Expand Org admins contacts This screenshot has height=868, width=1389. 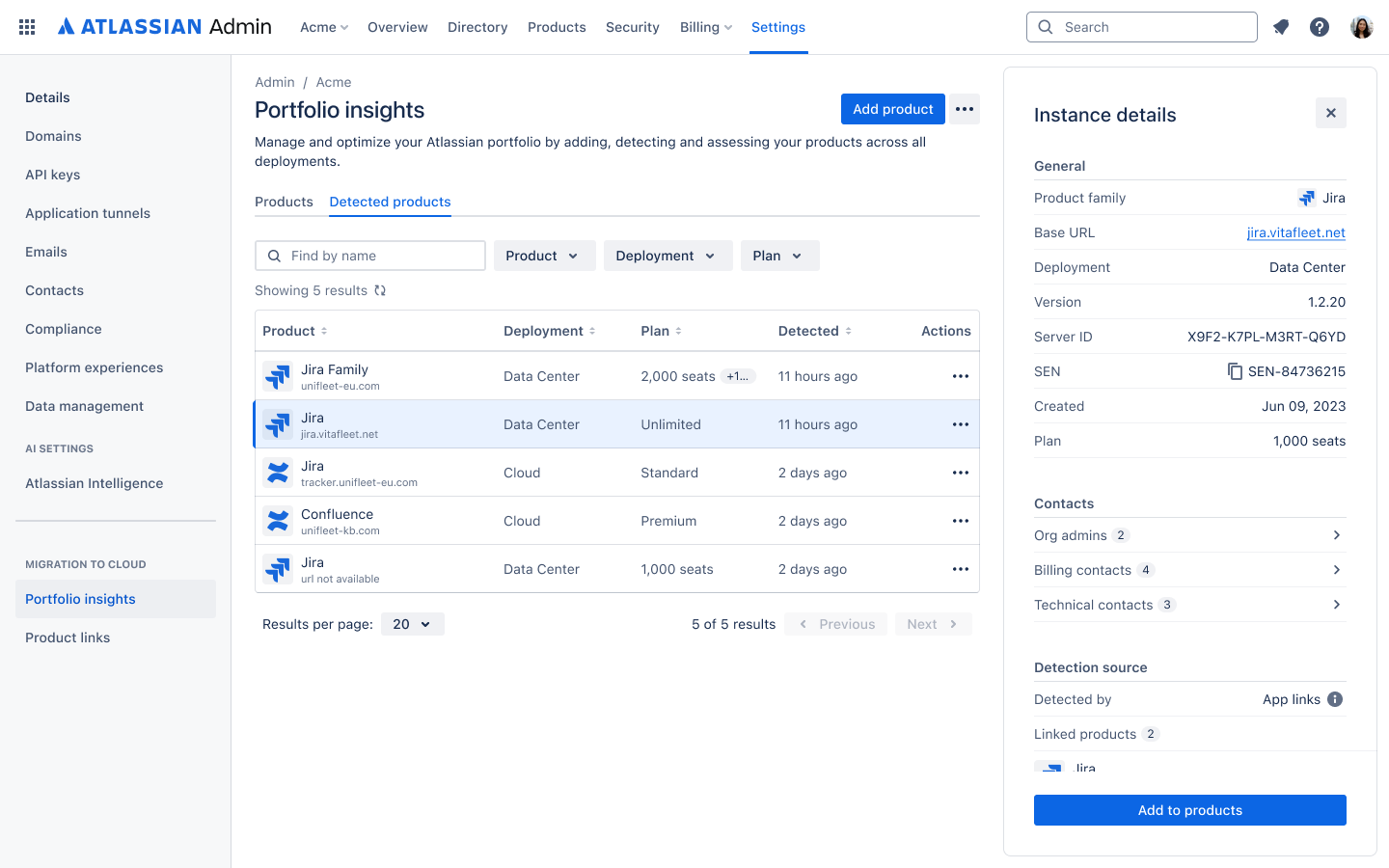click(x=1190, y=535)
